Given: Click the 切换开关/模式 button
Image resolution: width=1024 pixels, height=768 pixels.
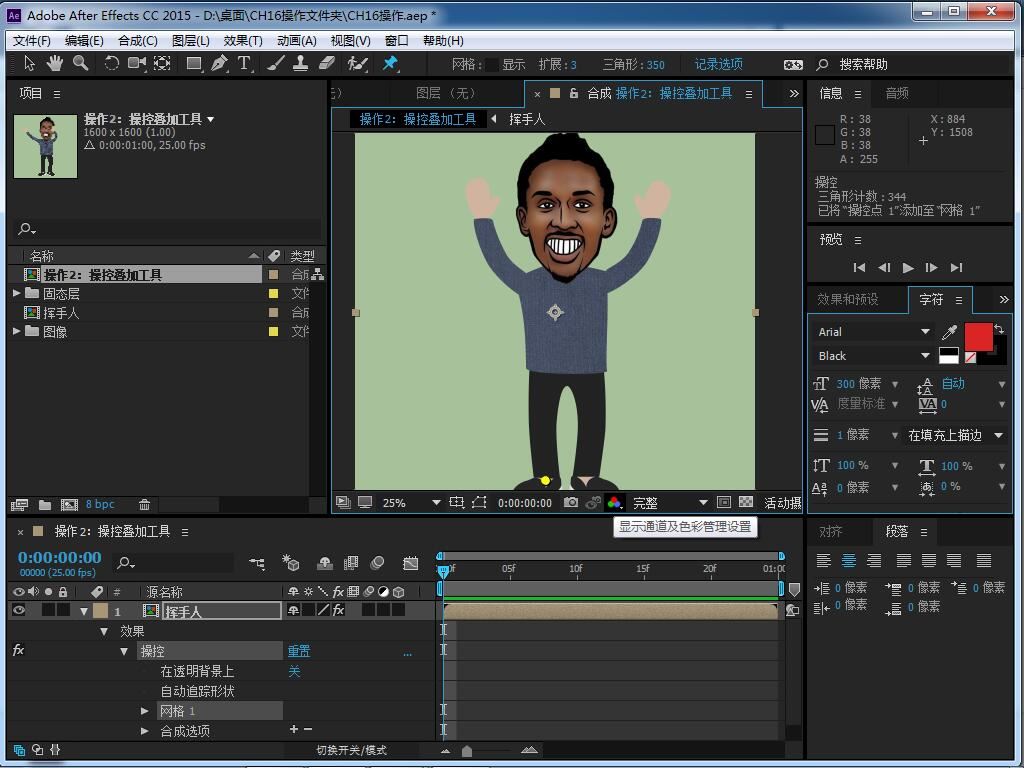Looking at the screenshot, I should click(x=351, y=750).
